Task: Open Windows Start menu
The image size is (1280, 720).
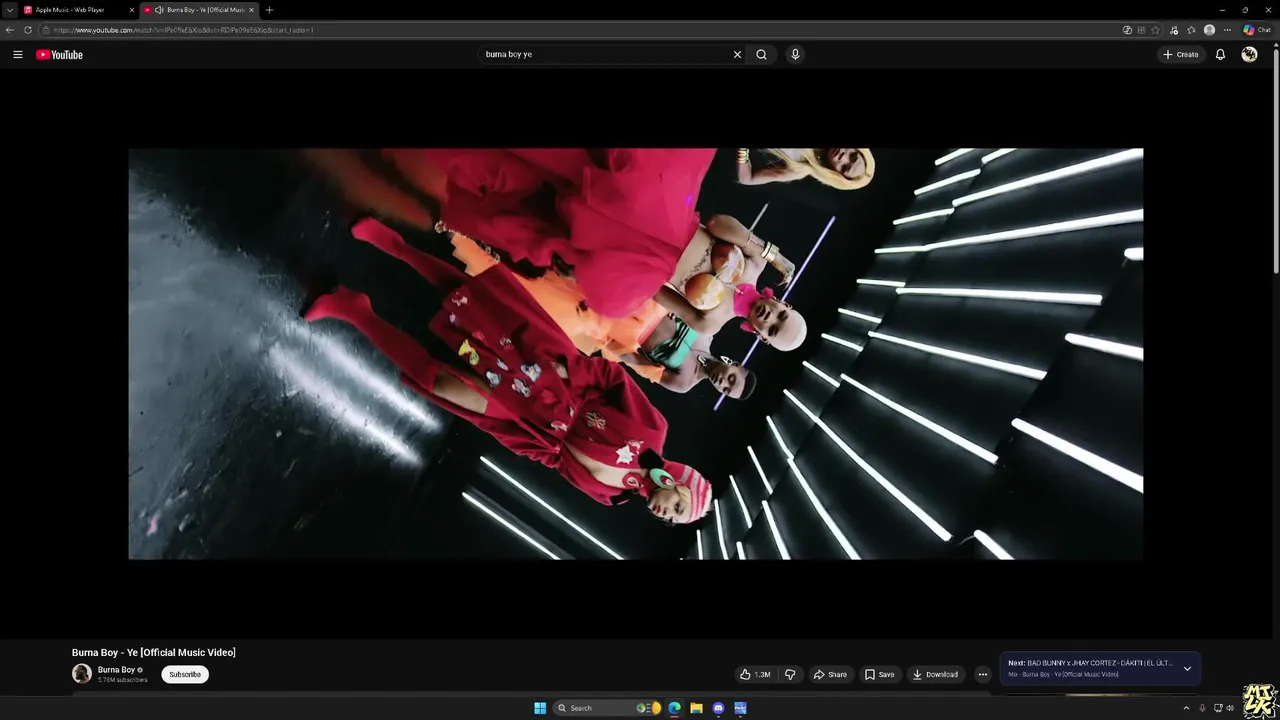Action: 540,708
